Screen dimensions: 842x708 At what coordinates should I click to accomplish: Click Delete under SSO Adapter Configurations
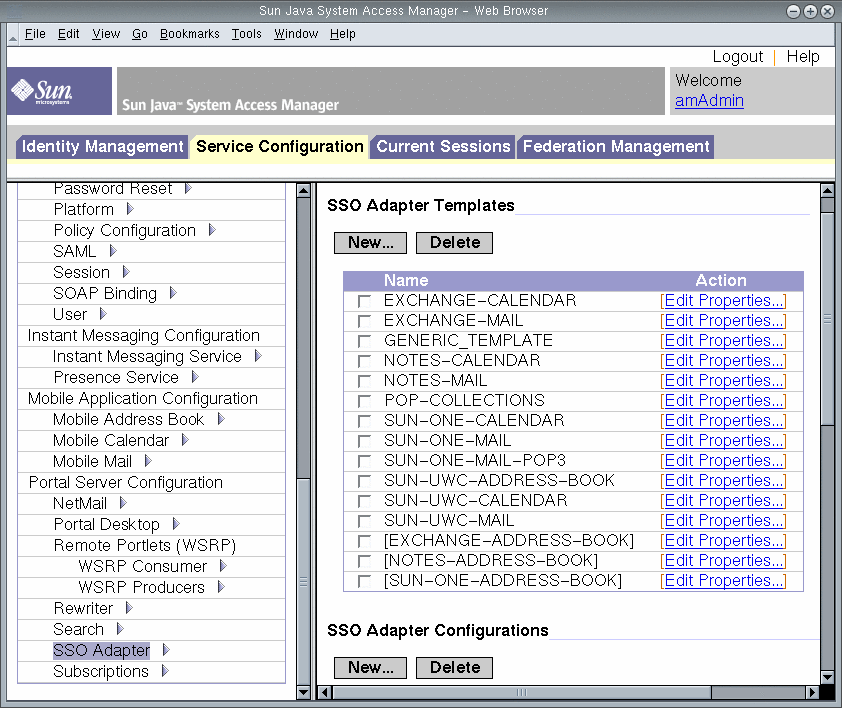click(x=454, y=668)
